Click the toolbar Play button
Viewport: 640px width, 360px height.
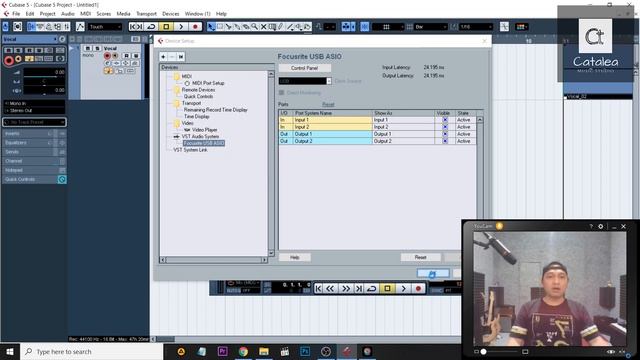click(181, 27)
